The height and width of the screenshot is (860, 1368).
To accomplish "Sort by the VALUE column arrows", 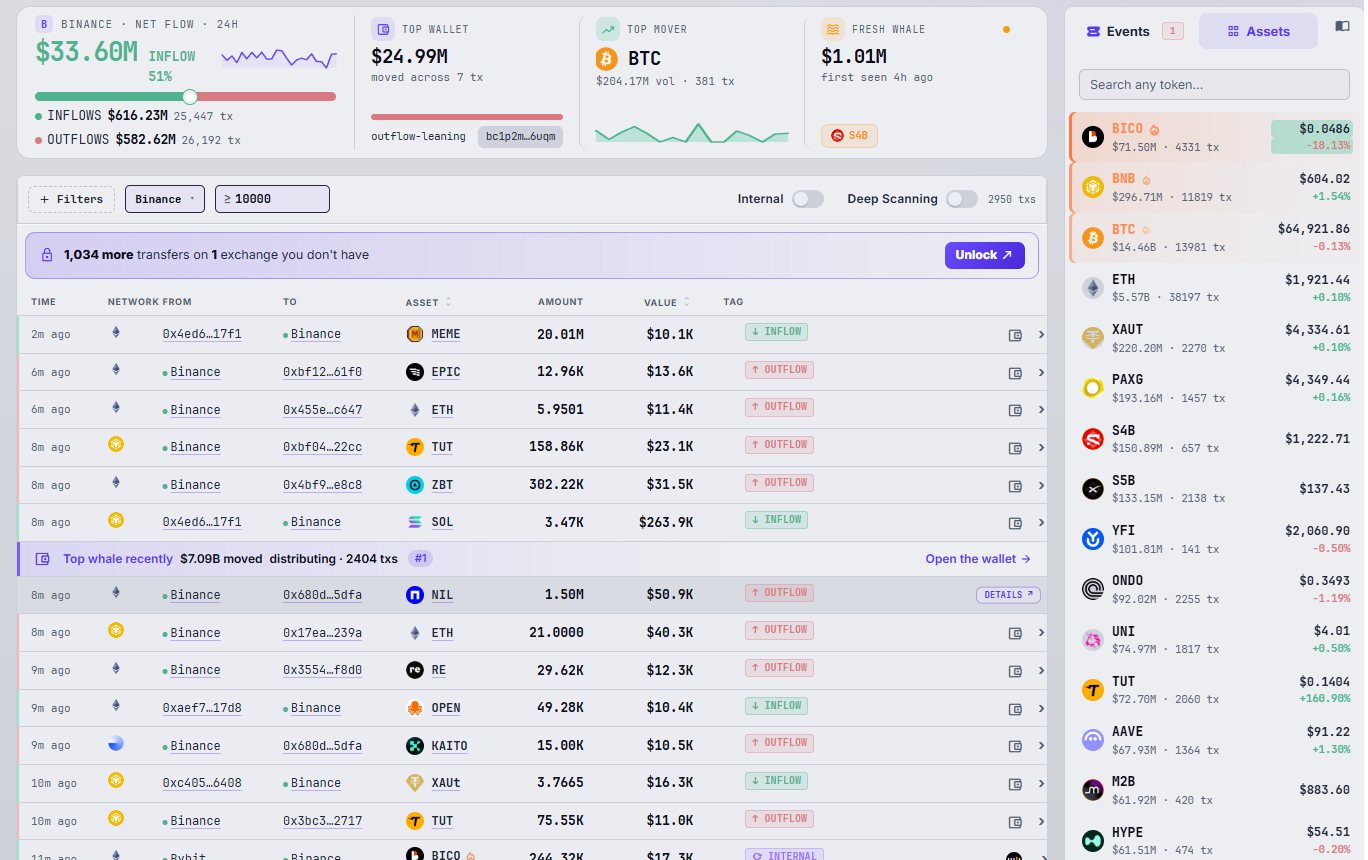I will coord(686,302).
